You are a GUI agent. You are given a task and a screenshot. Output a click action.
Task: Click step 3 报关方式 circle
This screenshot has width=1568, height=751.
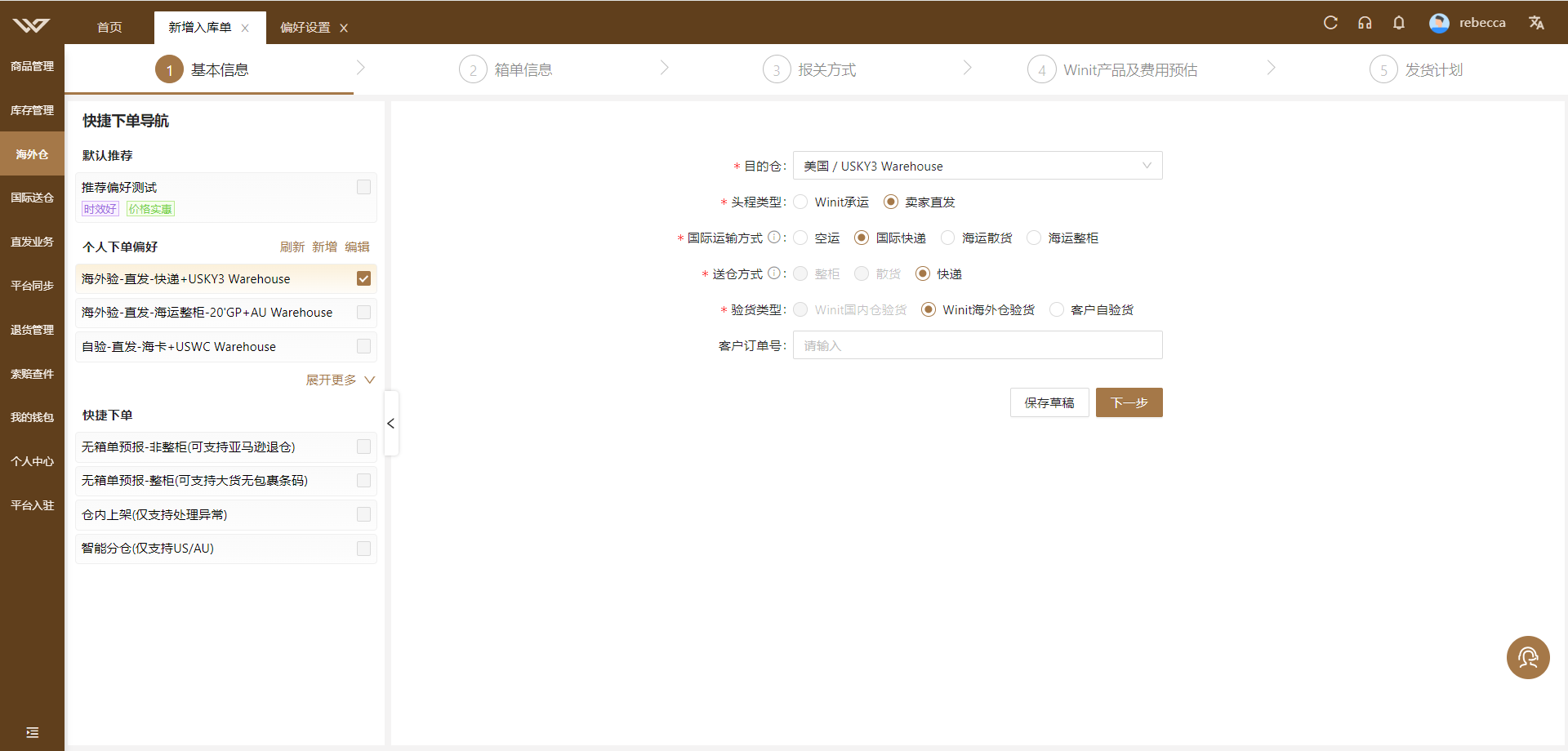(777, 69)
